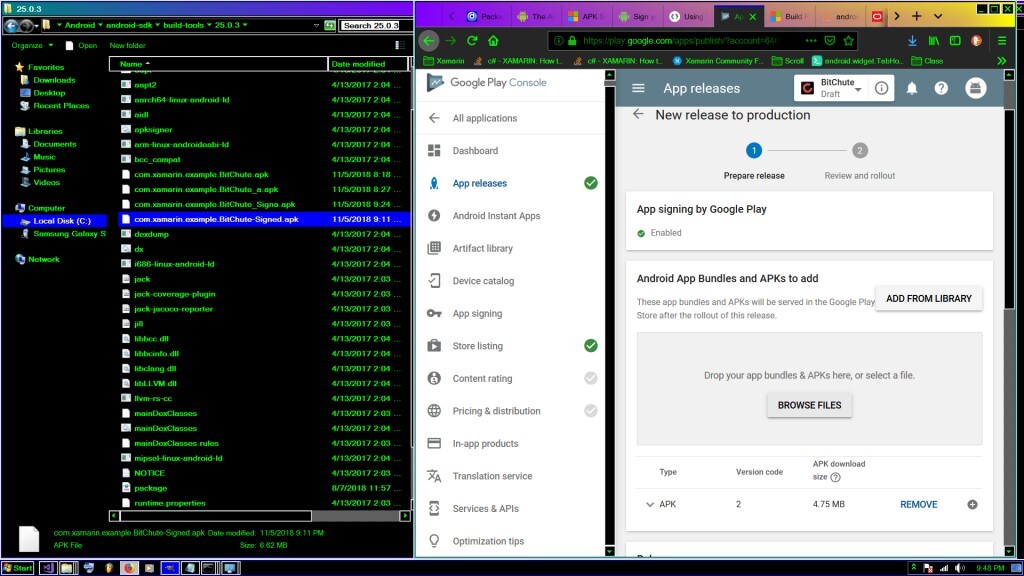Click the help question mark icon
This screenshot has height=576, width=1024.
(941, 88)
